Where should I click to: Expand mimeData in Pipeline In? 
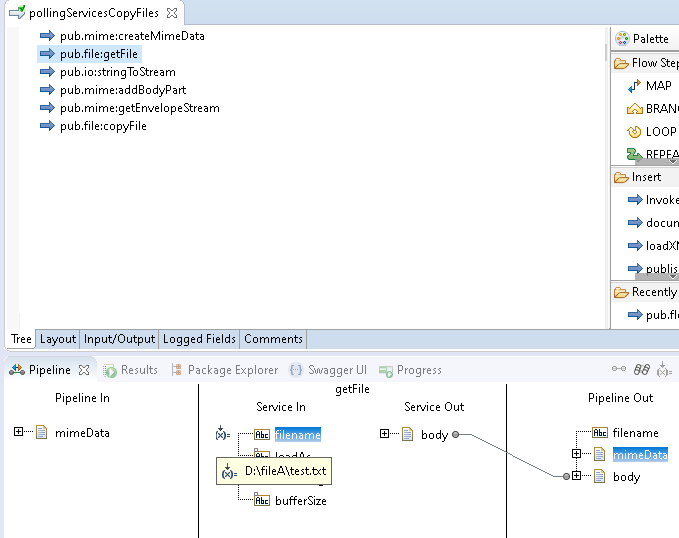click(18, 432)
